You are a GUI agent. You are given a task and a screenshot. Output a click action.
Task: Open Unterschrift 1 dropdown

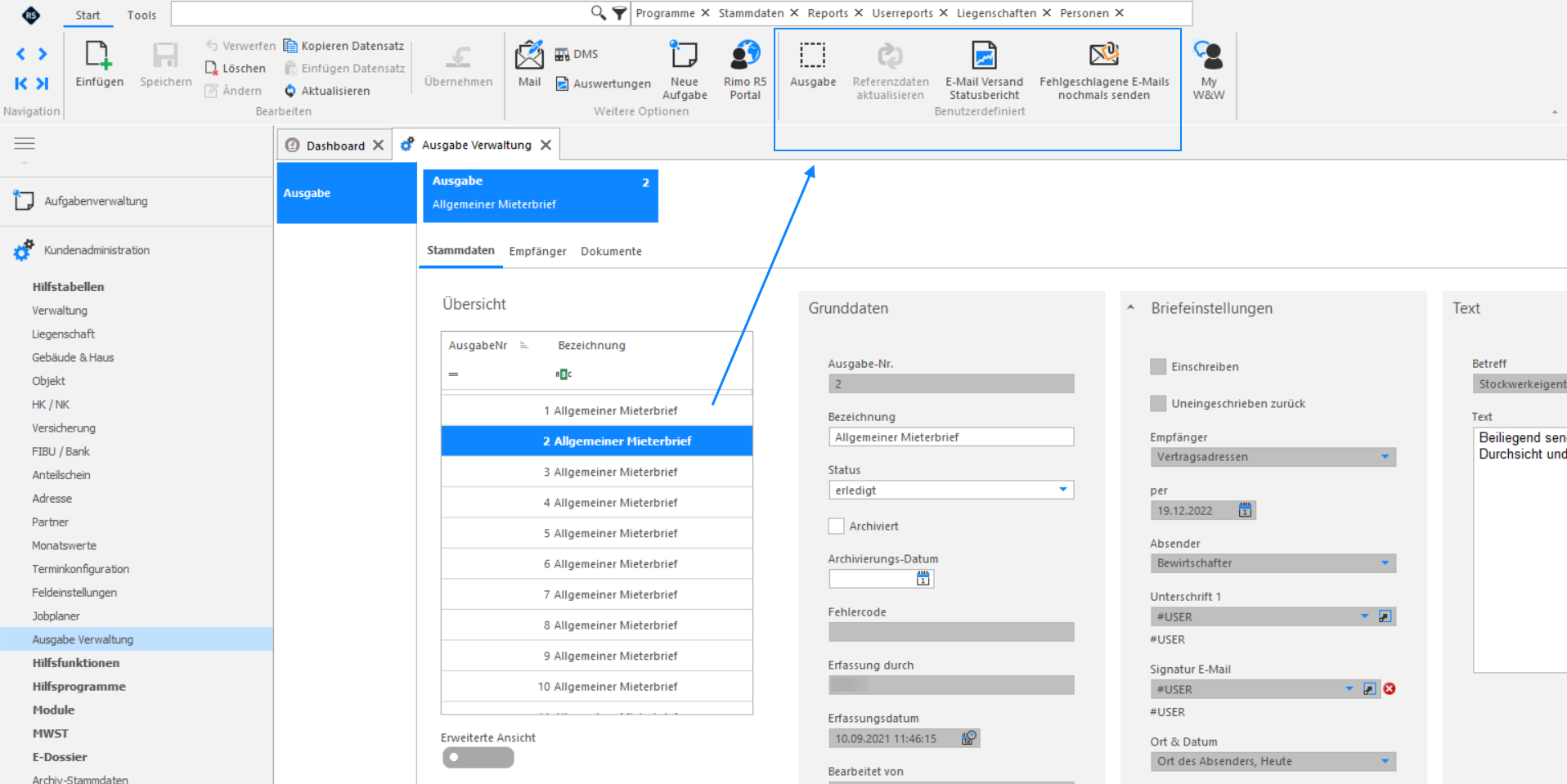pyautogui.click(x=1365, y=616)
